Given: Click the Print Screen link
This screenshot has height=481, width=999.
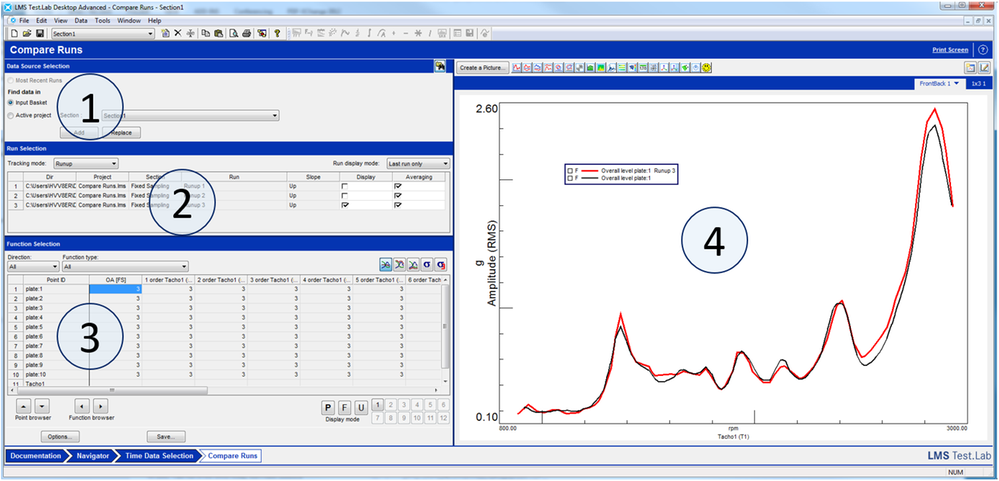Looking at the screenshot, I should 950,50.
